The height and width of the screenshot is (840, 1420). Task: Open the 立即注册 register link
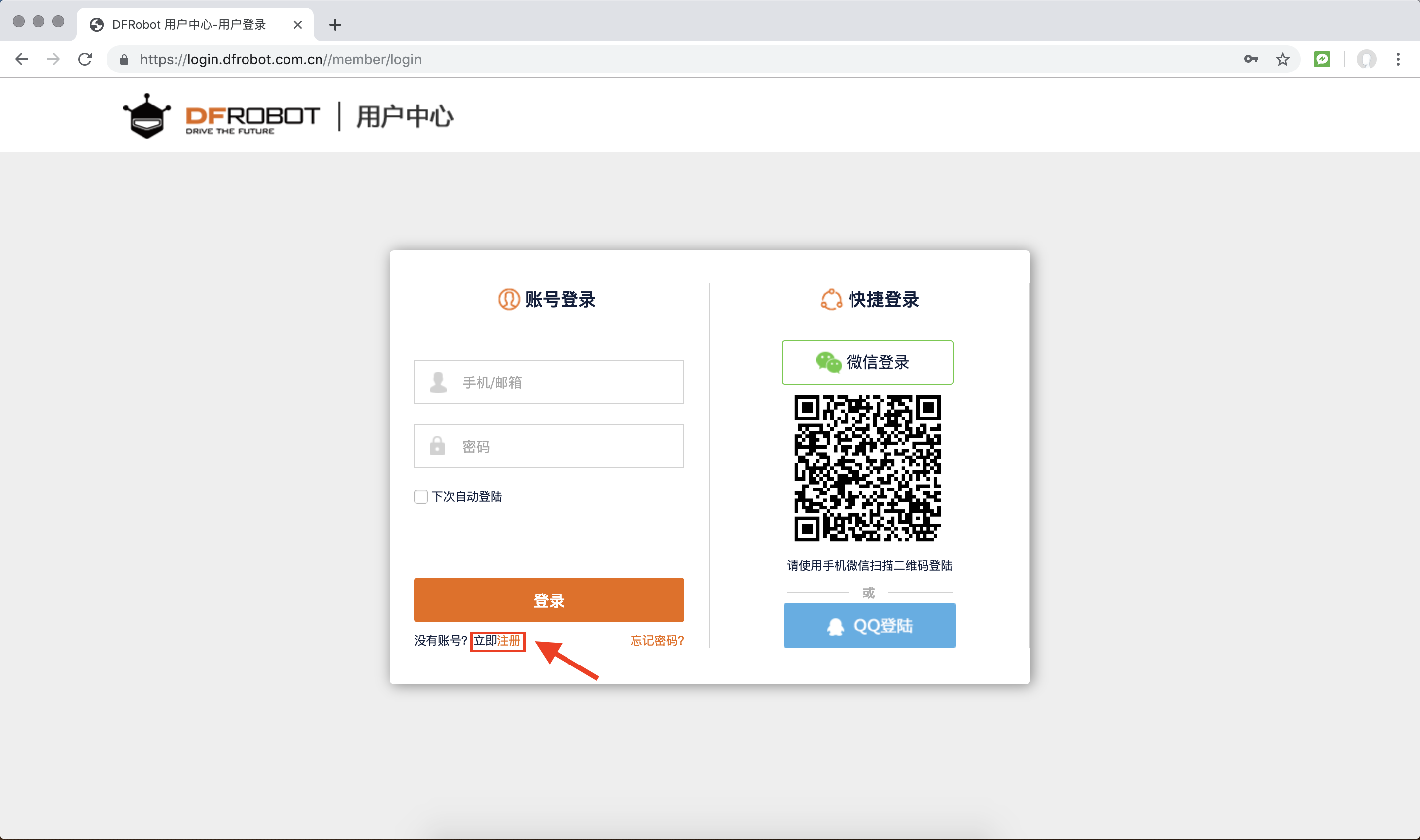497,641
